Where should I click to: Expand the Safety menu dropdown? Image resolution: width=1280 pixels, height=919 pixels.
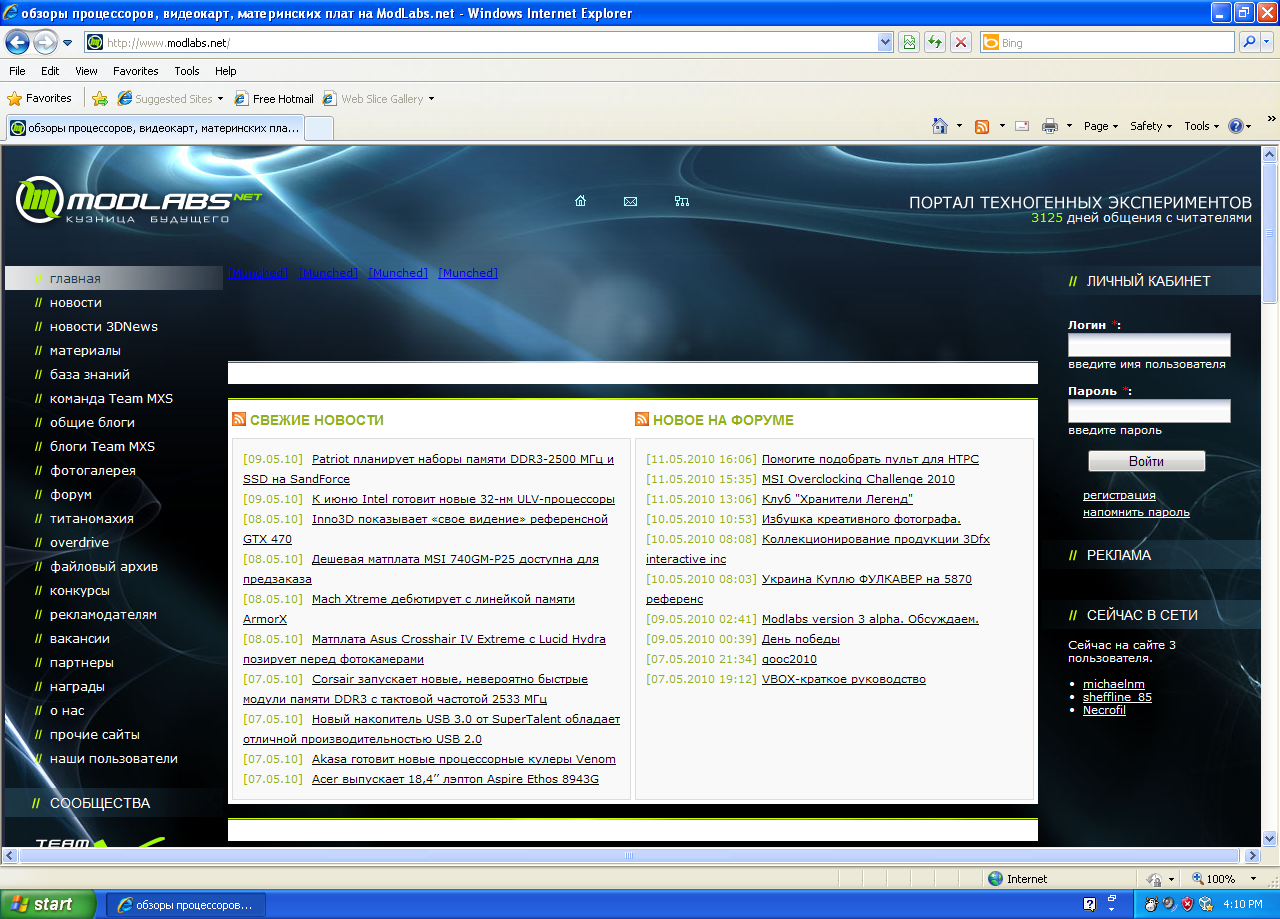(1151, 126)
